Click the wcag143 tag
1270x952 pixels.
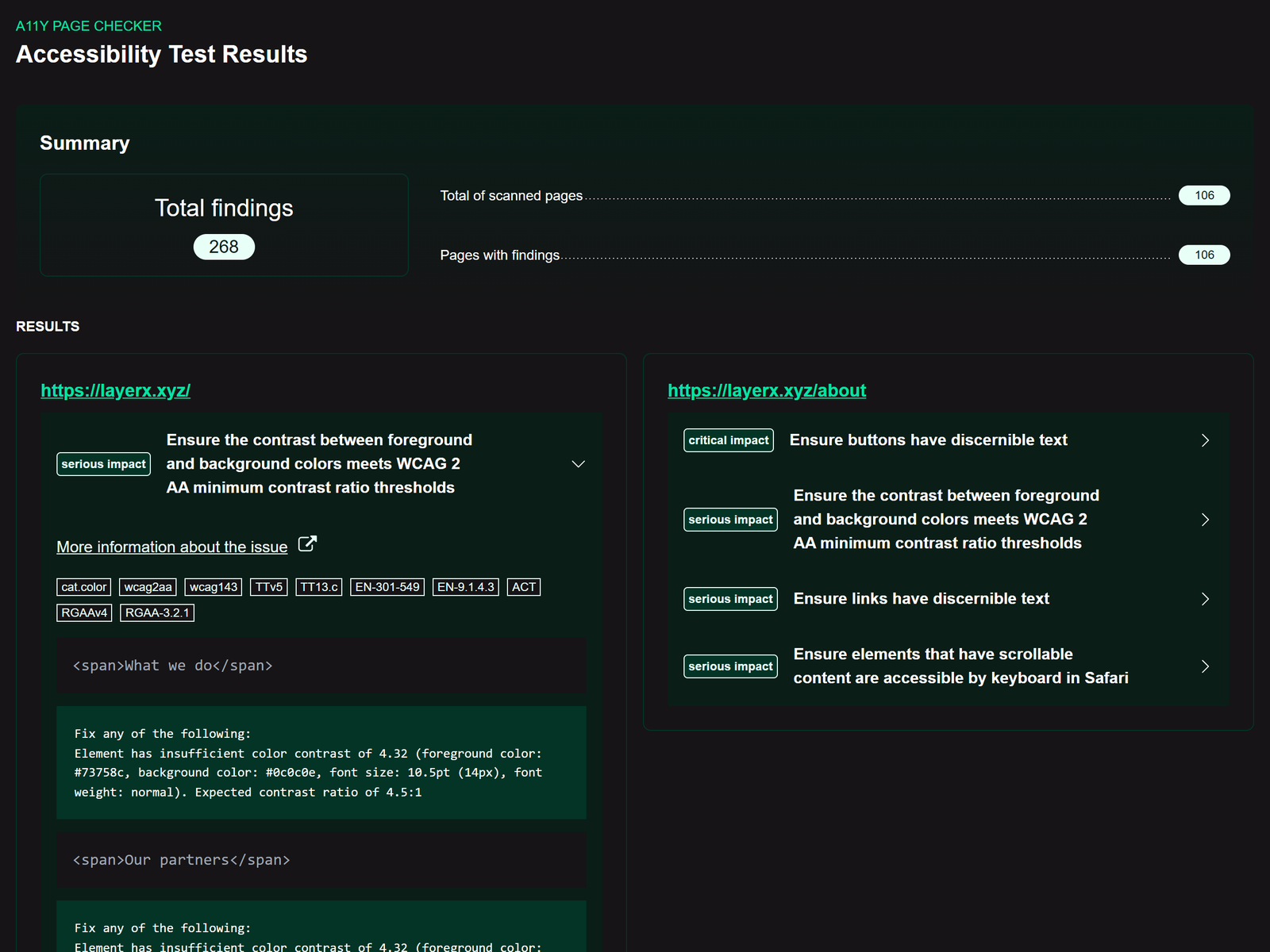point(214,587)
